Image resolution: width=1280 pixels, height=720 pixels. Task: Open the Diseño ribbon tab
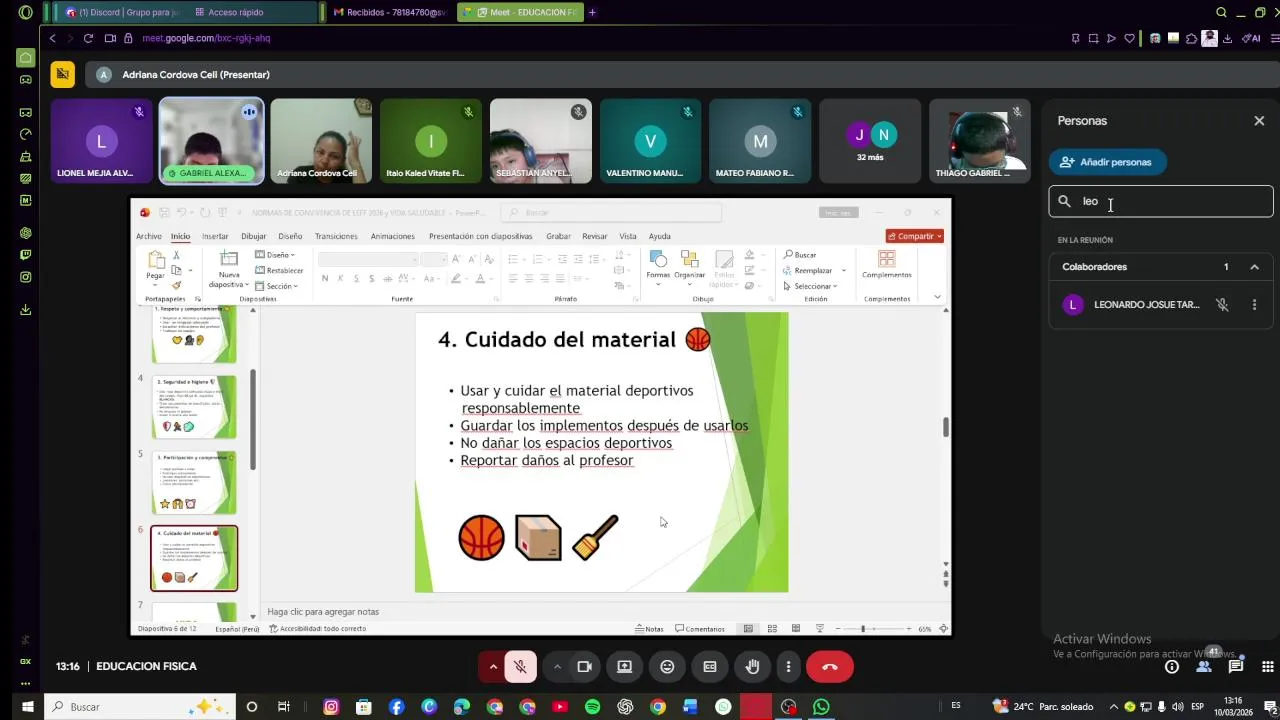290,236
